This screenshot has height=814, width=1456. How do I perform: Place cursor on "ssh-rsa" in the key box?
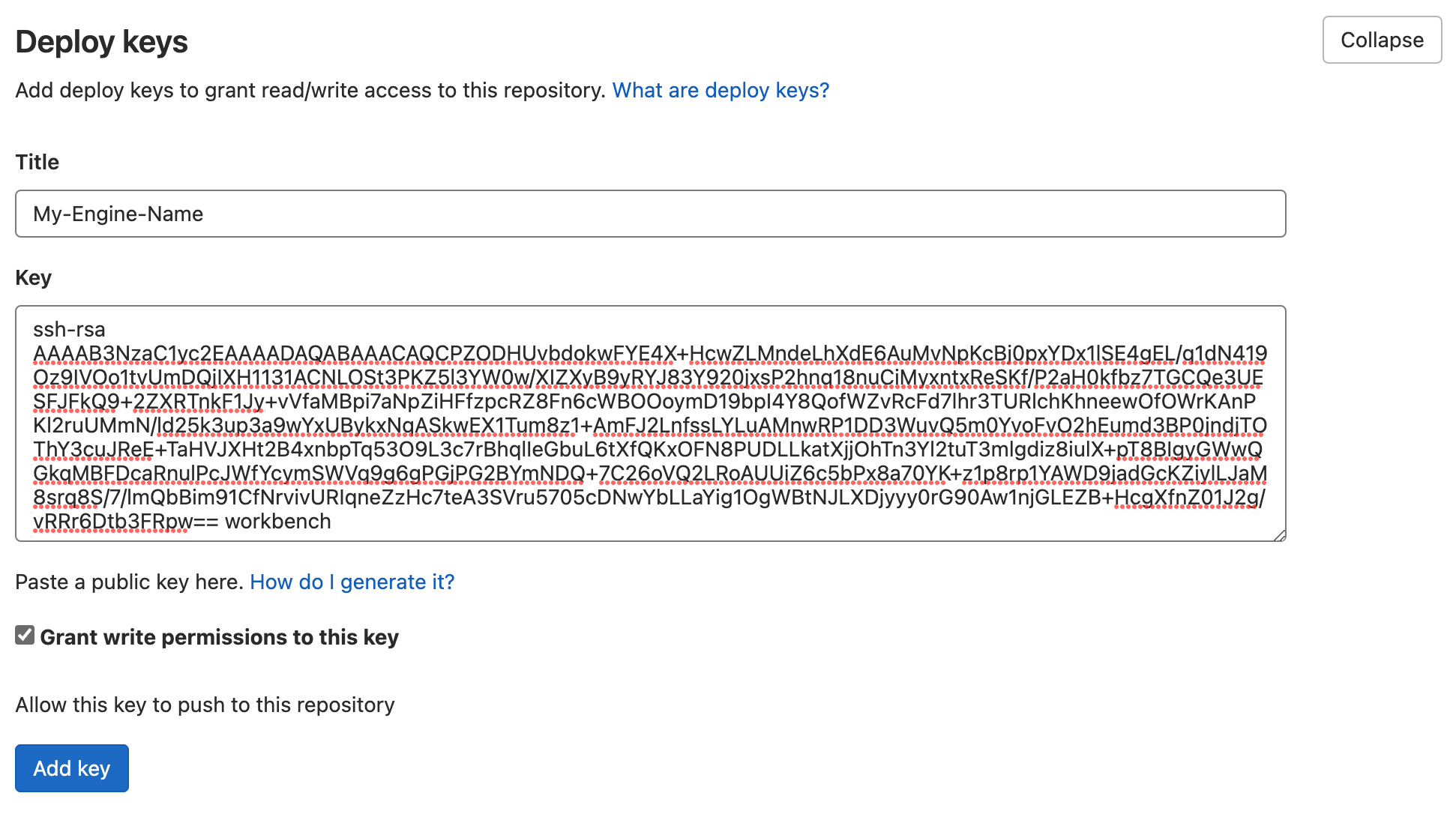click(69, 330)
